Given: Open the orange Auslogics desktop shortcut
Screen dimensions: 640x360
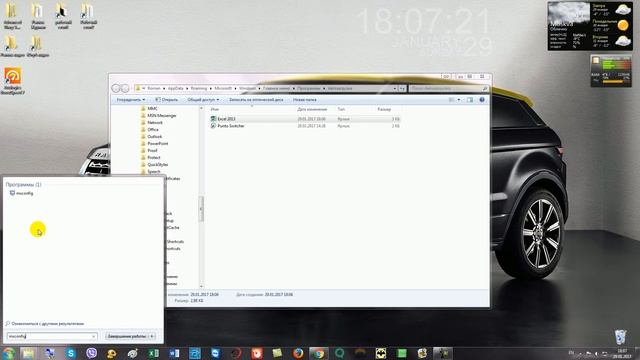Looking at the screenshot, I should click(x=13, y=81).
